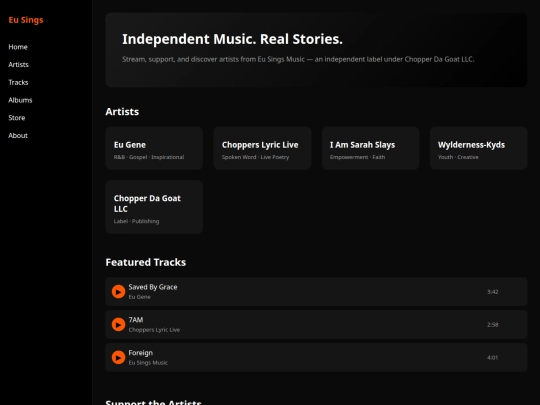Open Albums from the sidebar
The height and width of the screenshot is (405, 540).
[20, 100]
